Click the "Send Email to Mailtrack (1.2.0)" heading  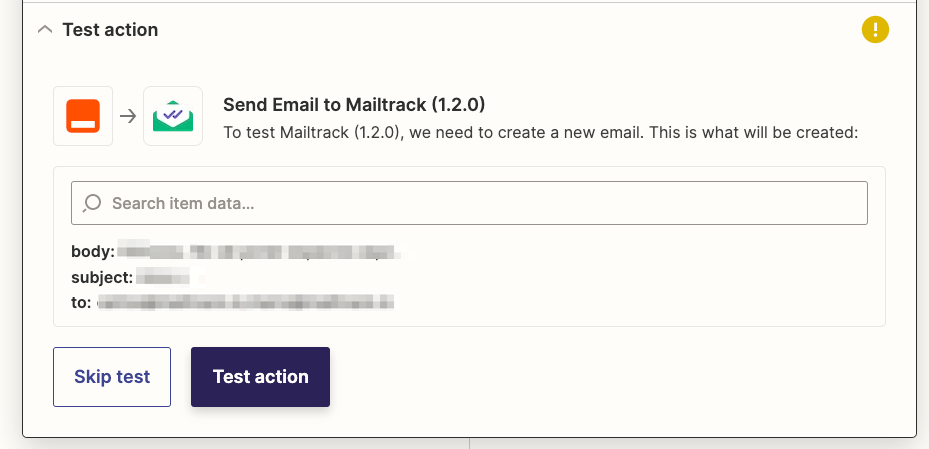click(x=354, y=105)
